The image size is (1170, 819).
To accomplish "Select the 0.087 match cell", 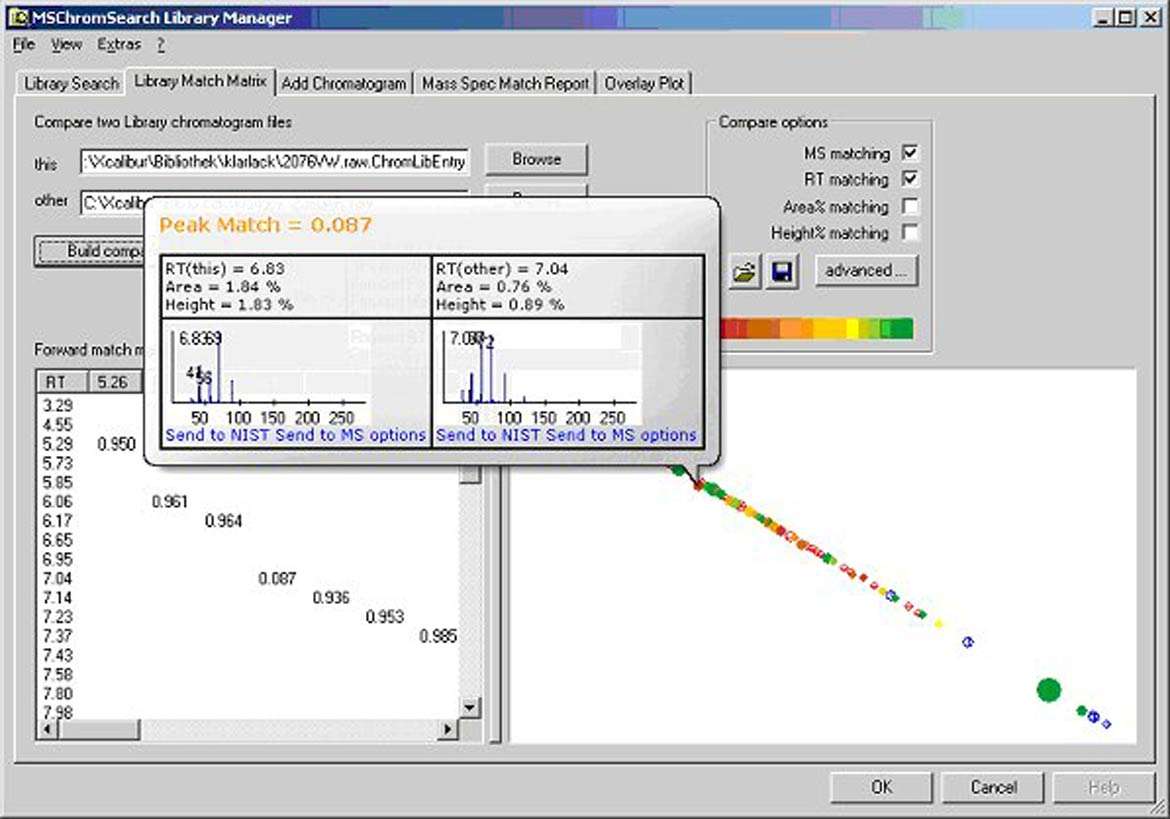I will pos(277,579).
